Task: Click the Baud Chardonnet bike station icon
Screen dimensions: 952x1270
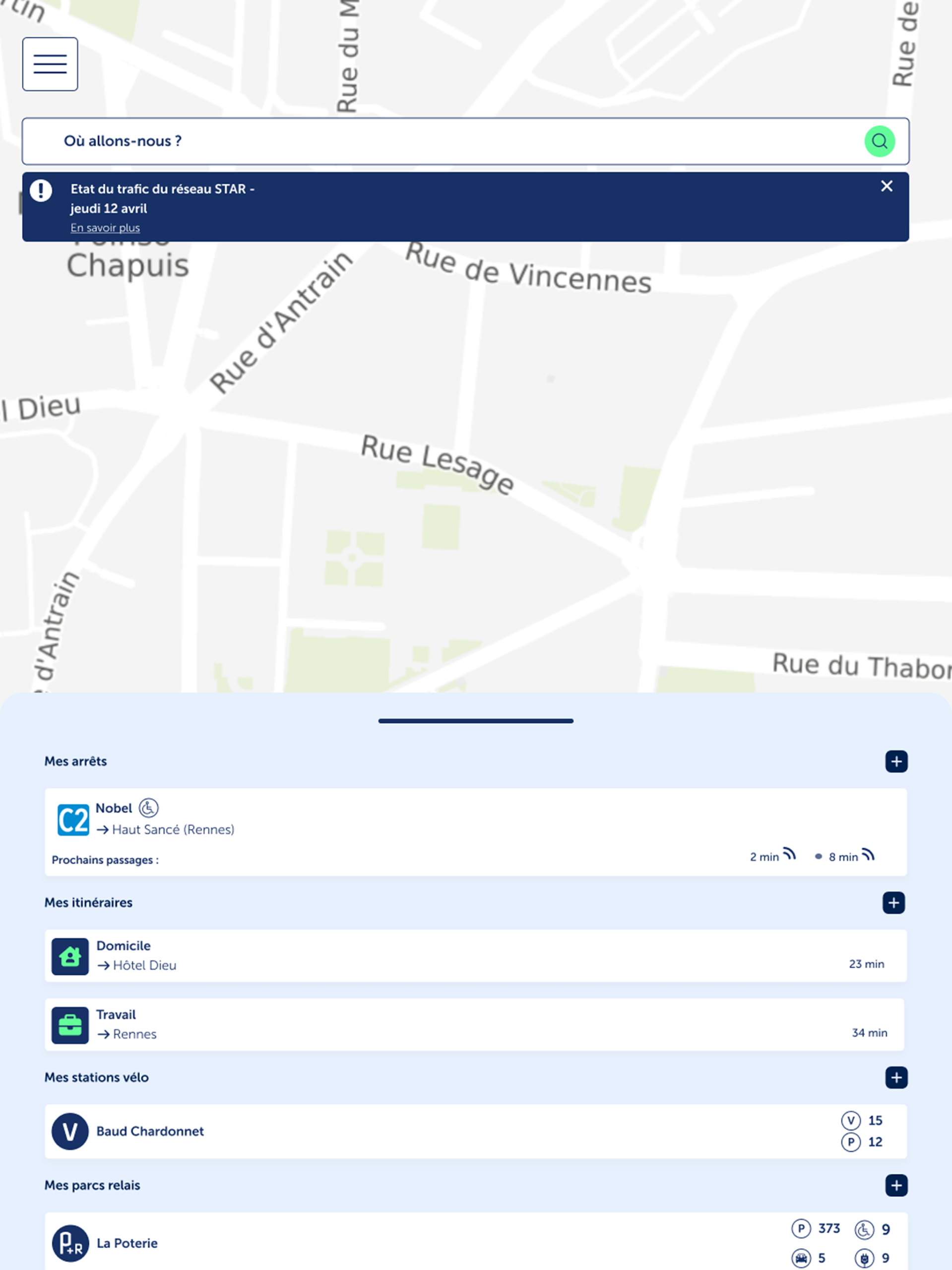Action: pyautogui.click(x=70, y=1131)
